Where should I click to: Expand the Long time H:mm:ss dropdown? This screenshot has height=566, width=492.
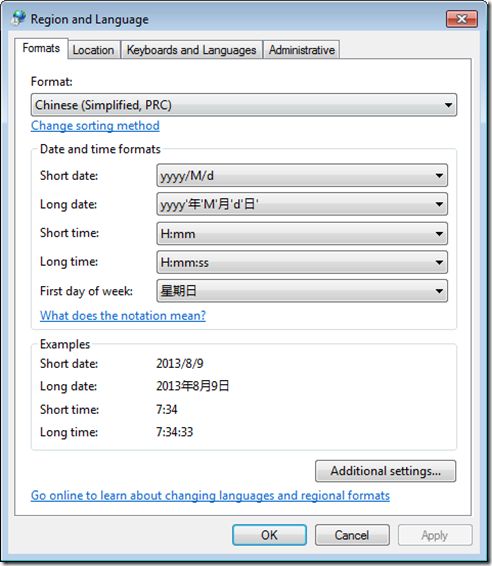302,262
